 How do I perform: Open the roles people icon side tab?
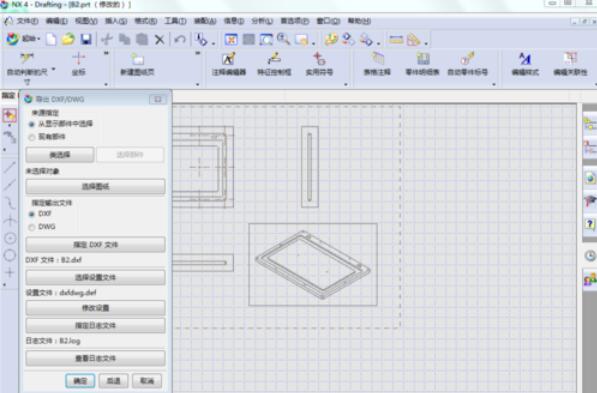(590, 280)
